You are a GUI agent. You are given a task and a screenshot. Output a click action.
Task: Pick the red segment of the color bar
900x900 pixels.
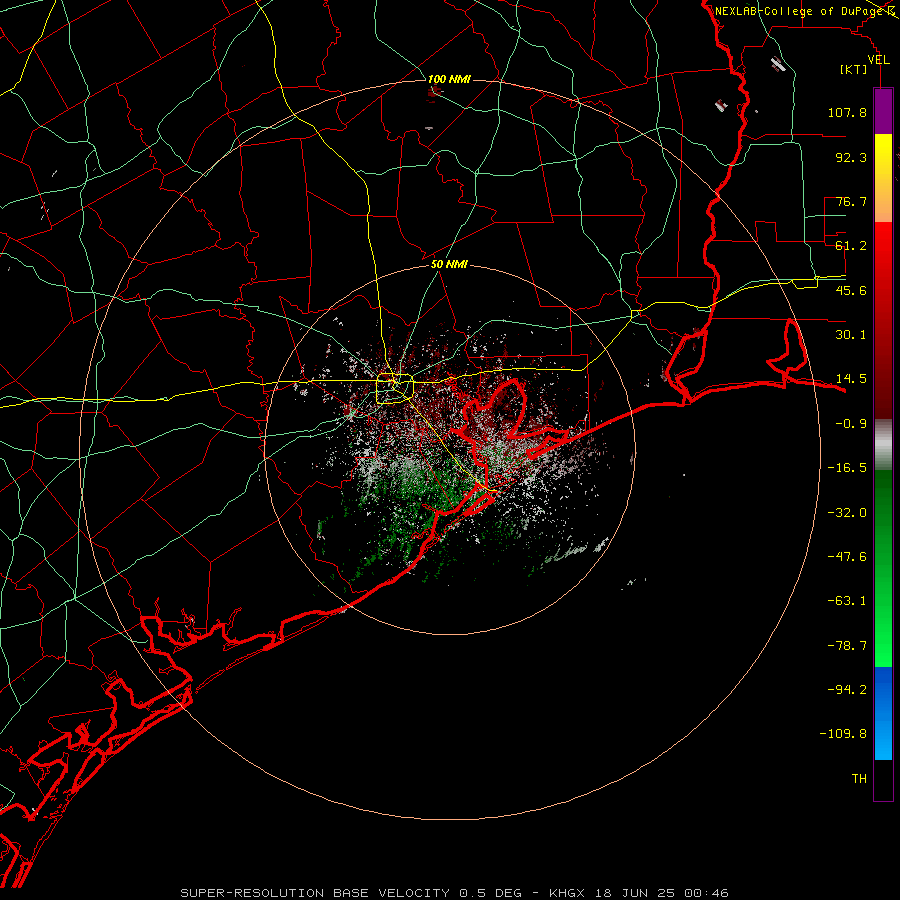(x=883, y=320)
